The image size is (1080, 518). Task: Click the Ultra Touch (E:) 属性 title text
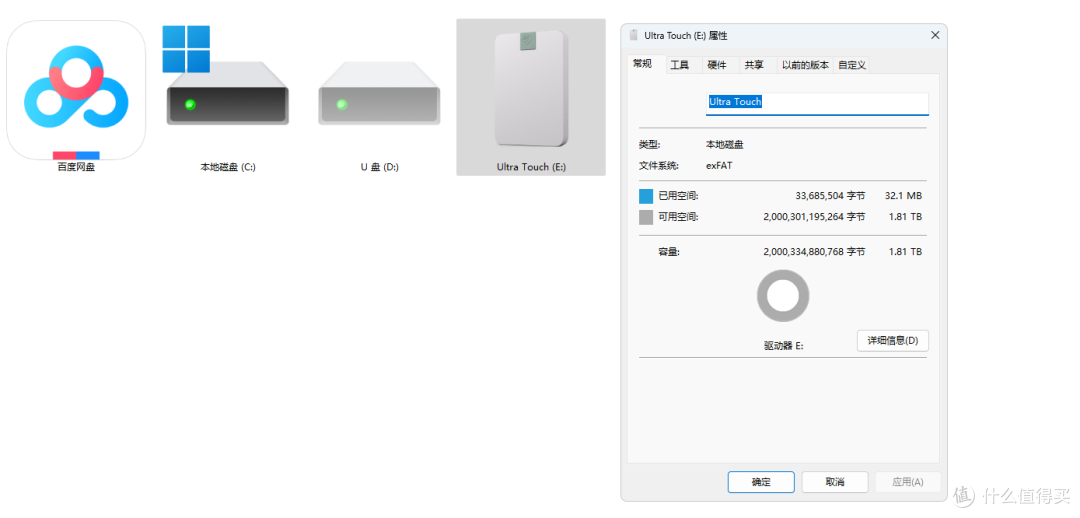coord(685,35)
